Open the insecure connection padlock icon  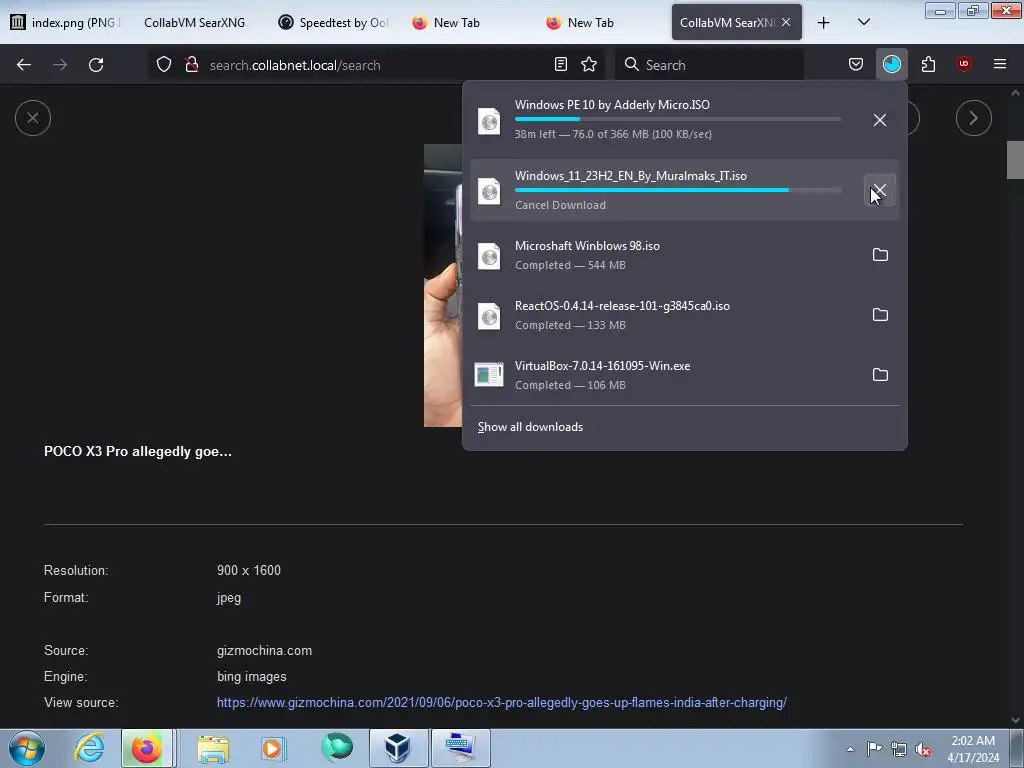click(191, 65)
